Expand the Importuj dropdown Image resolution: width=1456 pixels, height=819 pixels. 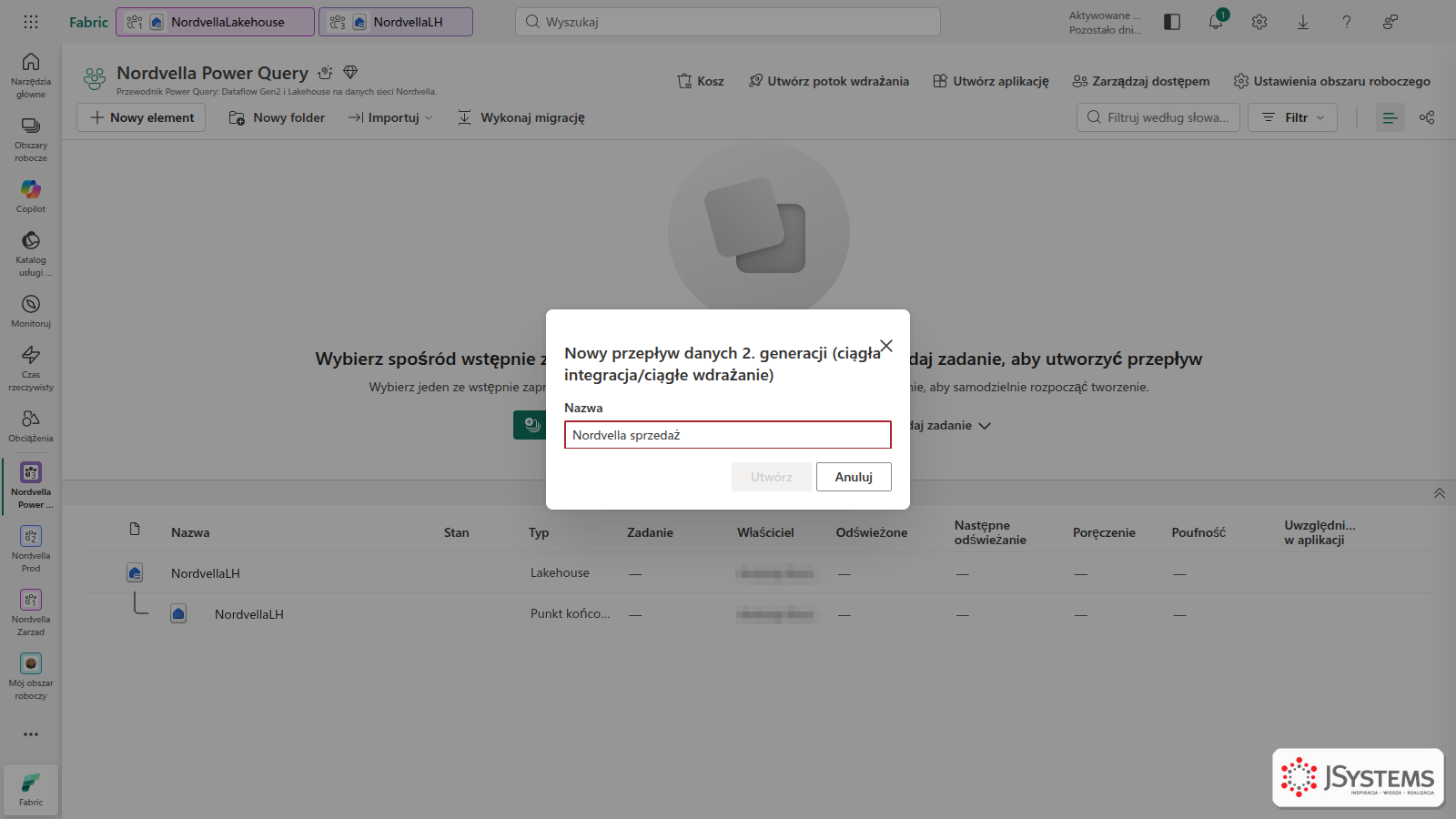[x=391, y=117]
